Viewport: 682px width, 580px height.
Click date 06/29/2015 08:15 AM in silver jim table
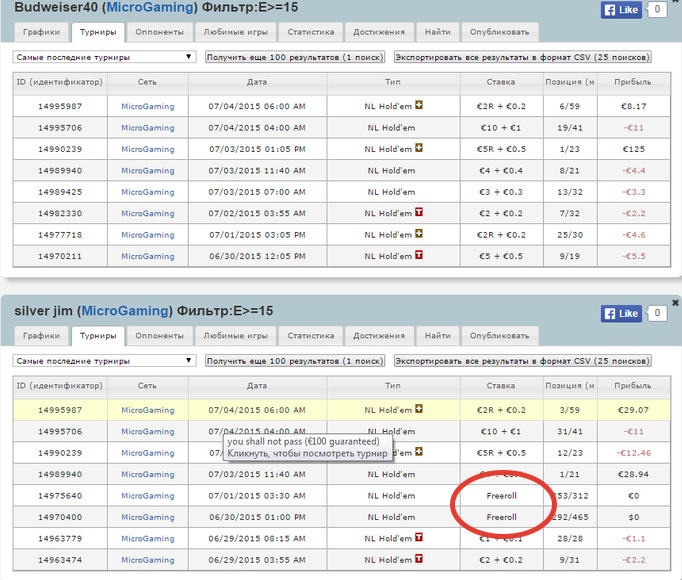[257, 539]
